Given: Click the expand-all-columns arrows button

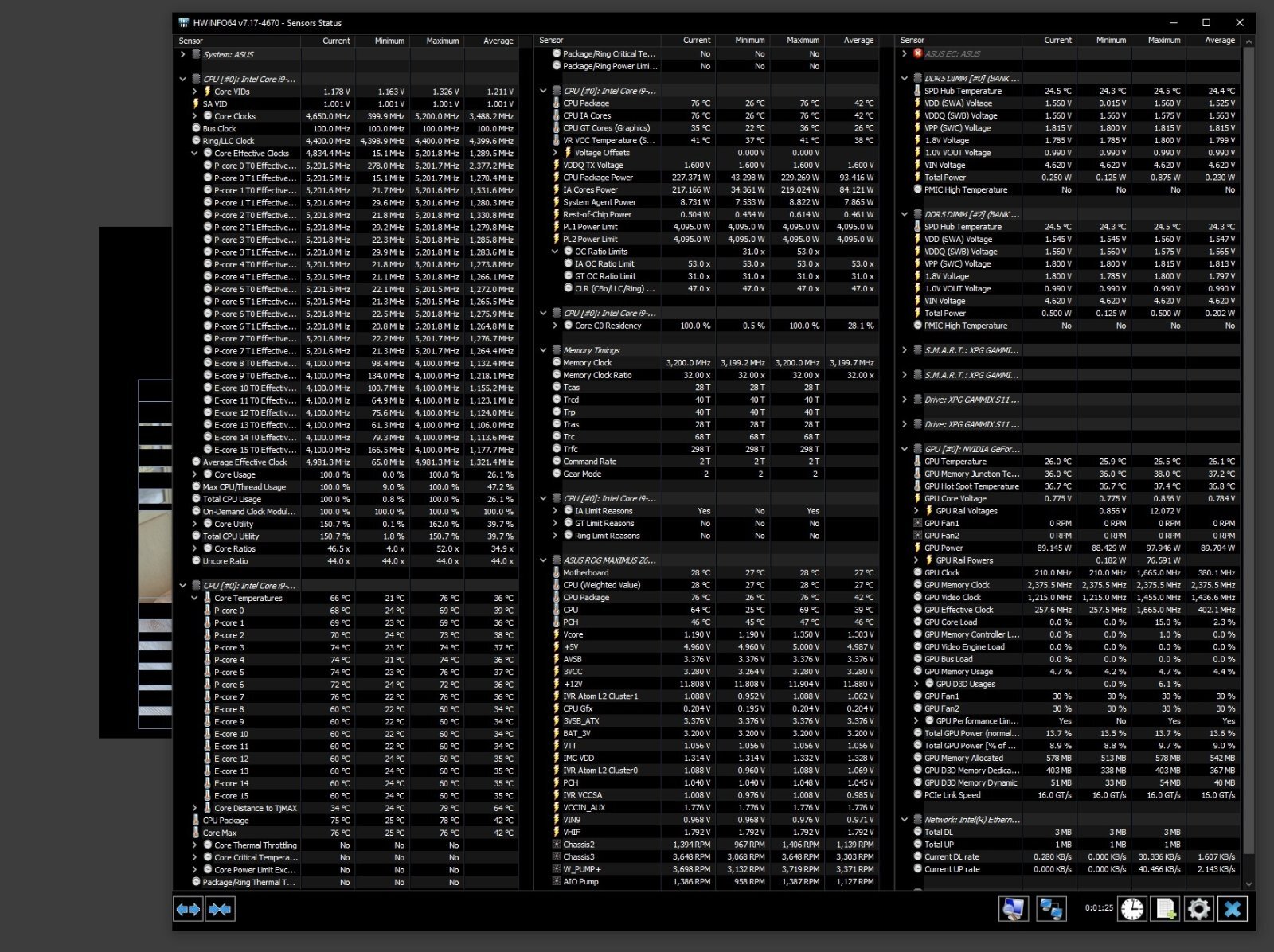Looking at the screenshot, I should point(188,908).
